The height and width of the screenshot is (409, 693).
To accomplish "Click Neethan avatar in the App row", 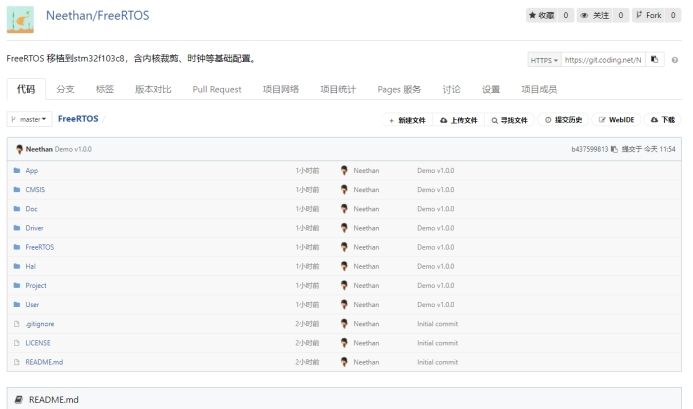I will (344, 170).
